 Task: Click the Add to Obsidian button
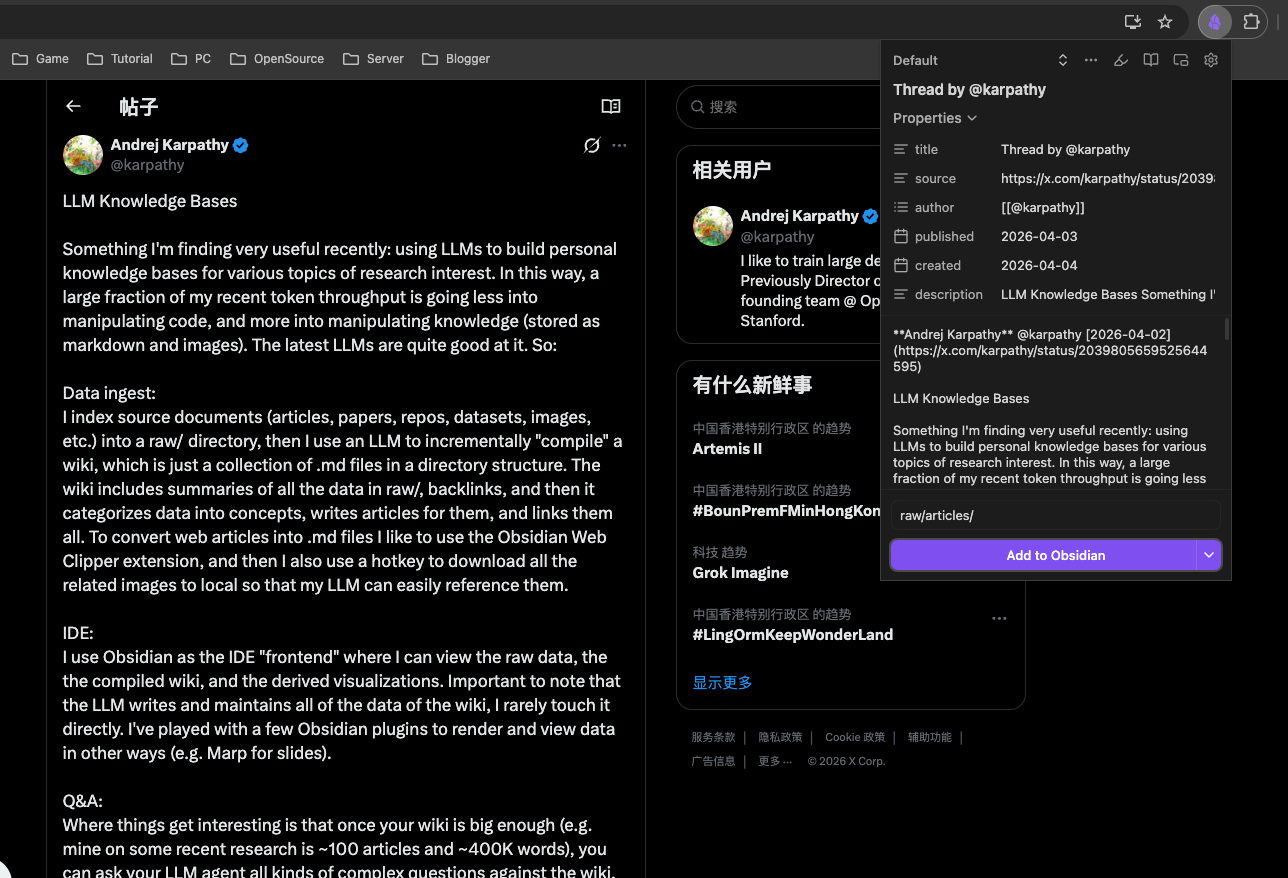(1043, 555)
